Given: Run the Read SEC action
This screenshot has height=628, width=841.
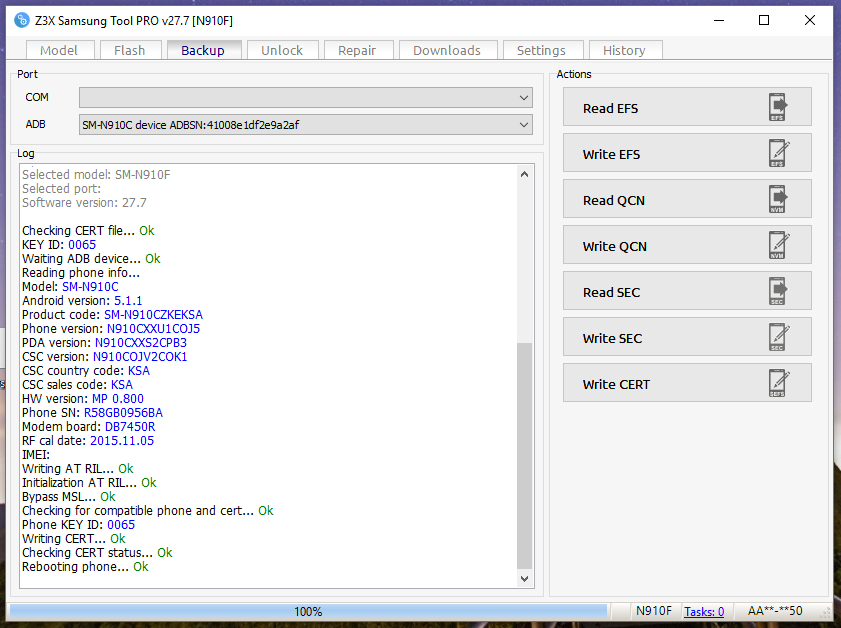Looking at the screenshot, I should pos(687,291).
